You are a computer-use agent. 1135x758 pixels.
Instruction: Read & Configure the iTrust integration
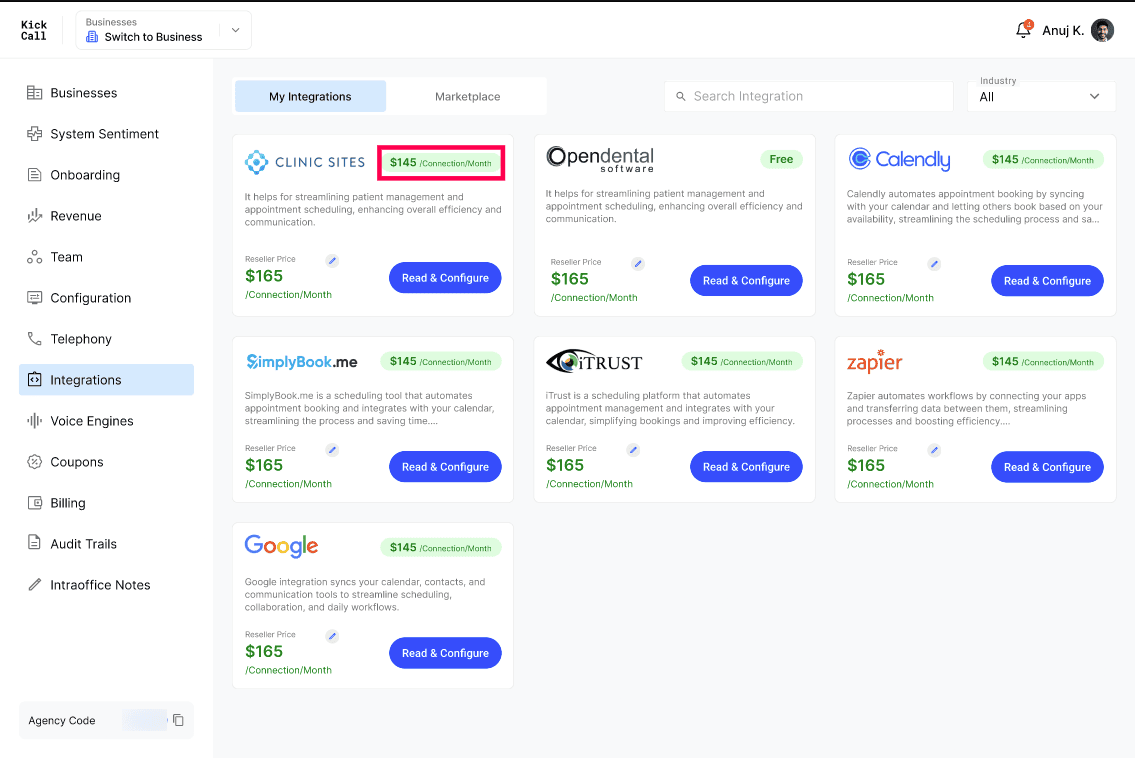click(x=746, y=467)
